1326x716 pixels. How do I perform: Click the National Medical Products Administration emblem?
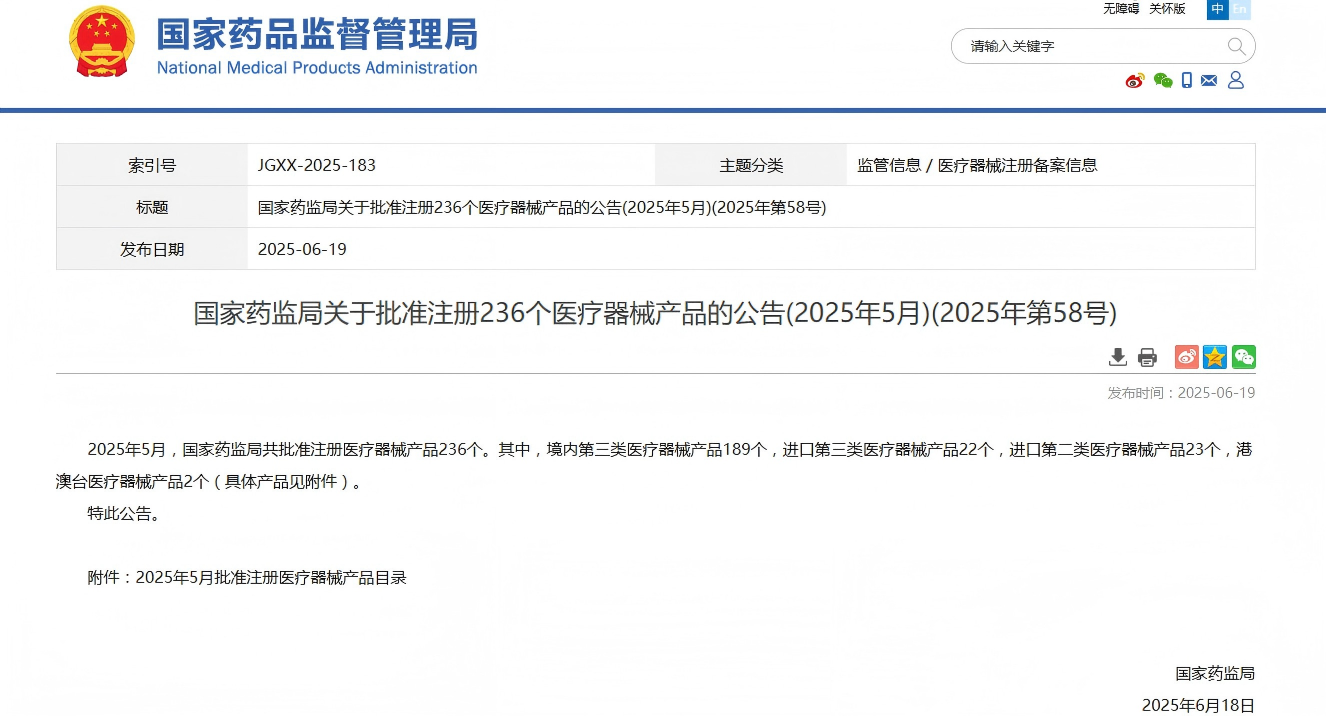(x=101, y=42)
